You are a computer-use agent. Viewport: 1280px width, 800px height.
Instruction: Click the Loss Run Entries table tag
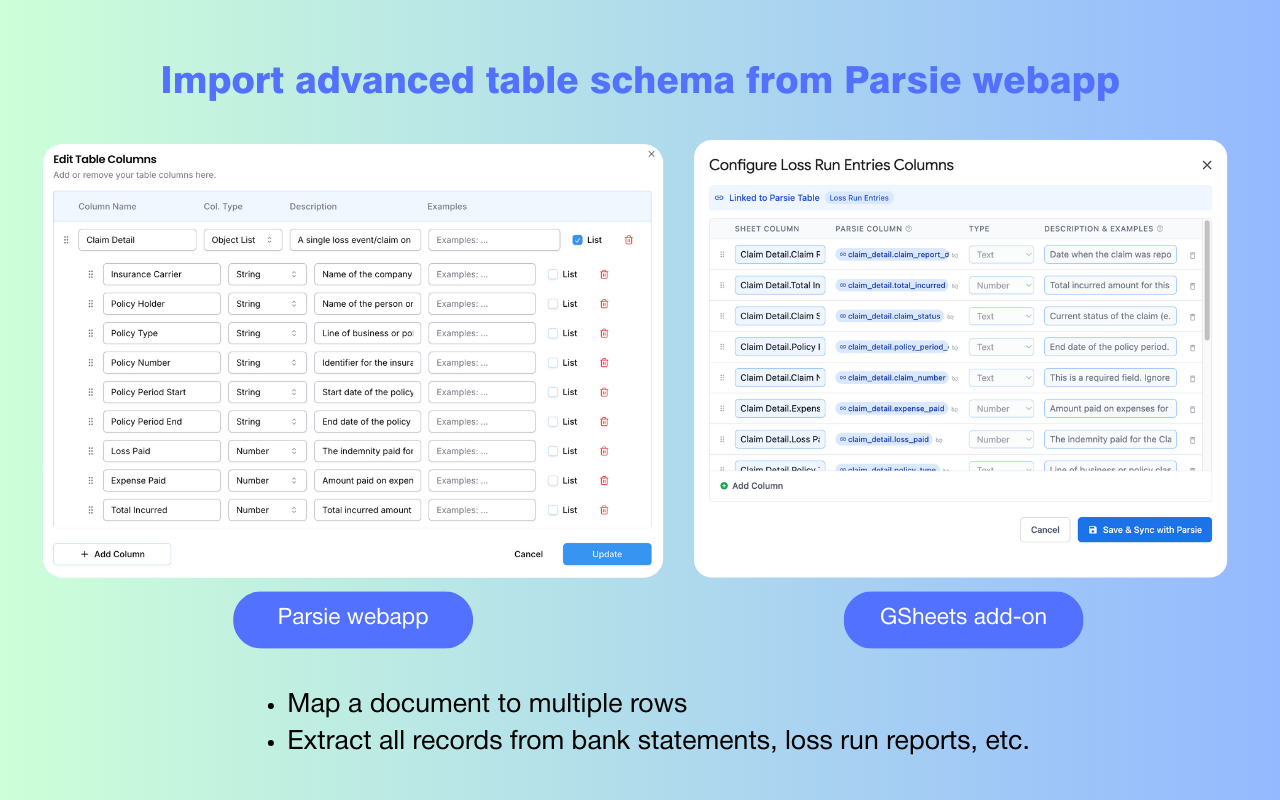click(860, 198)
